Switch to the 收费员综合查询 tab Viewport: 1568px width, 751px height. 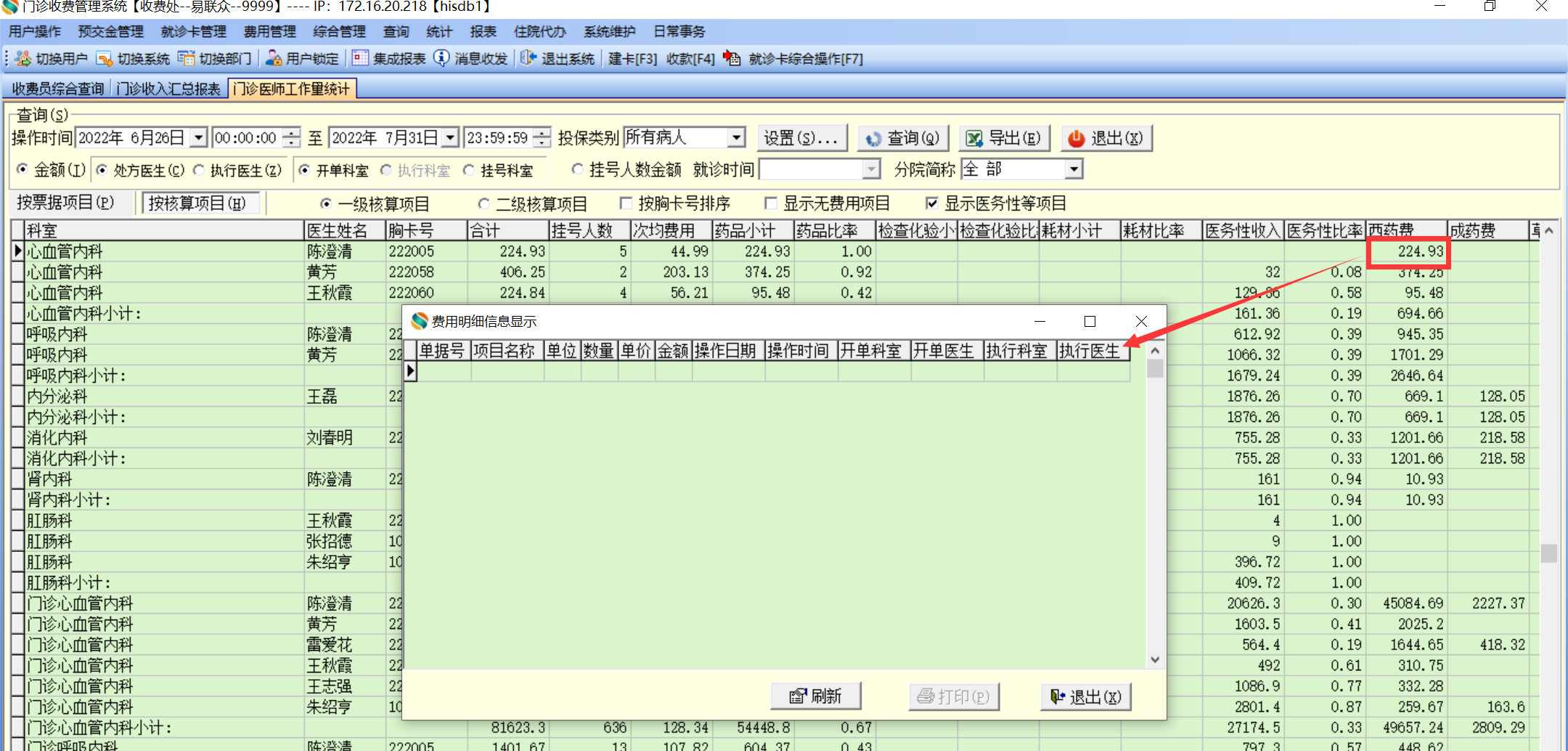58,89
